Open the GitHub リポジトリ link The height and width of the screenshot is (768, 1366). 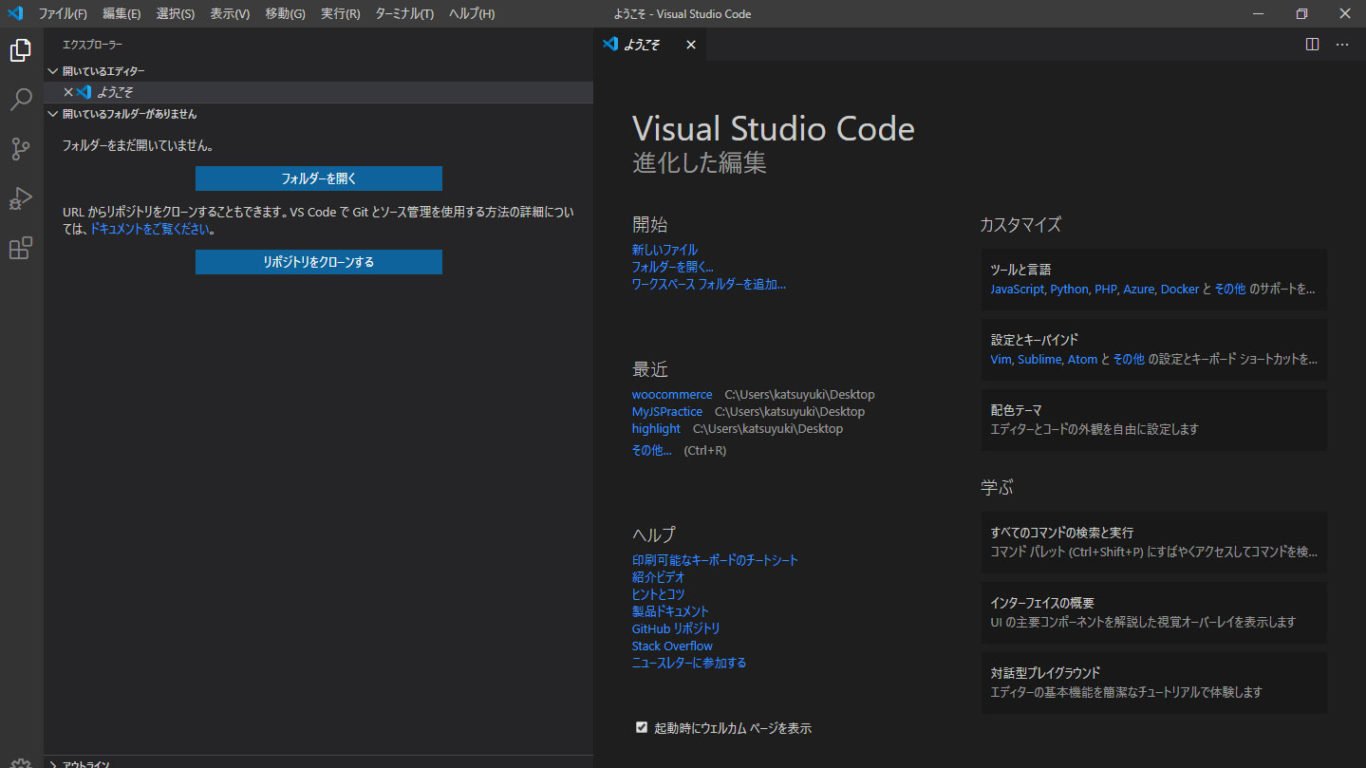tap(676, 628)
